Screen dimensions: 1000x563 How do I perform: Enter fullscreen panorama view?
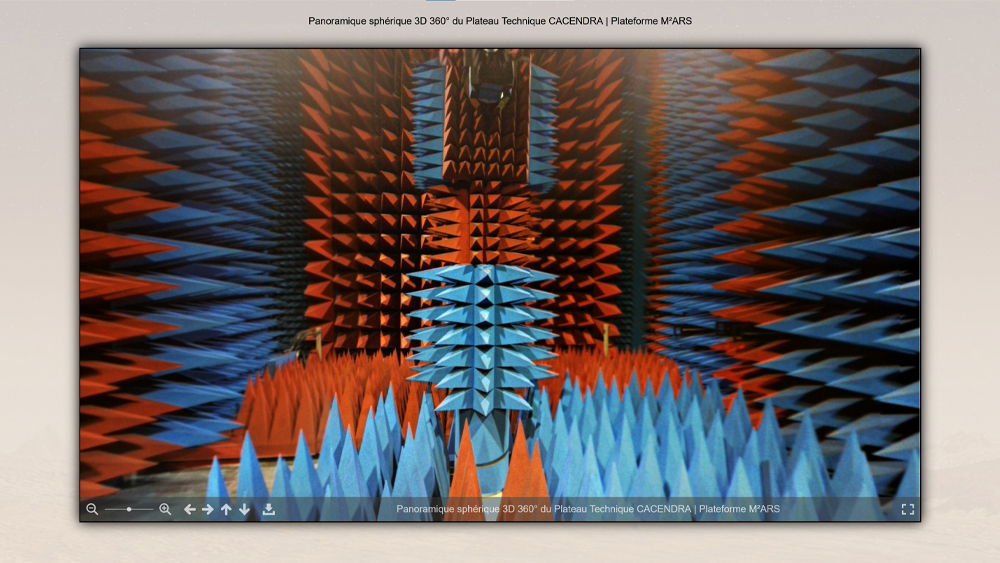(x=908, y=509)
